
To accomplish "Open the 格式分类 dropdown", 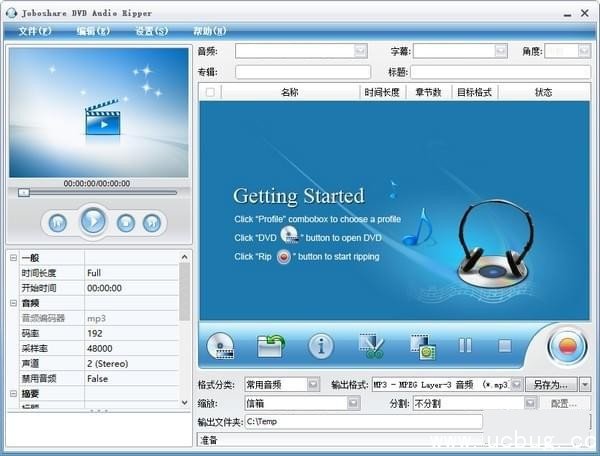I will click(x=313, y=384).
